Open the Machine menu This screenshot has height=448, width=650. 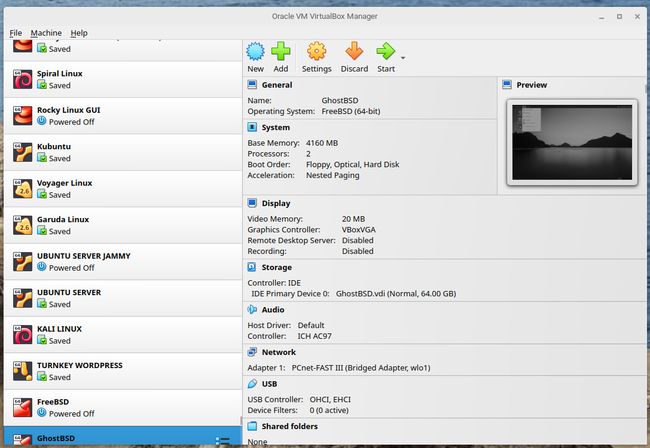pyautogui.click(x=46, y=33)
